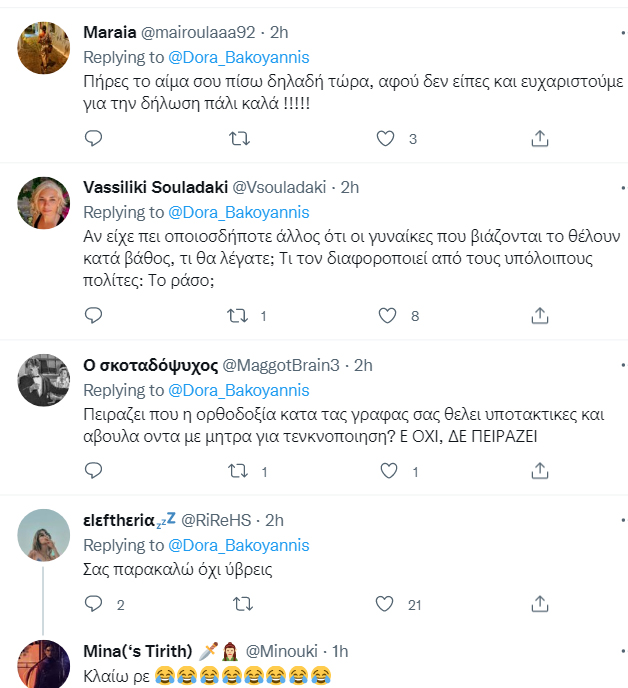
Task: Retweet eleftheria's reply
Action: pyautogui.click(x=243, y=604)
